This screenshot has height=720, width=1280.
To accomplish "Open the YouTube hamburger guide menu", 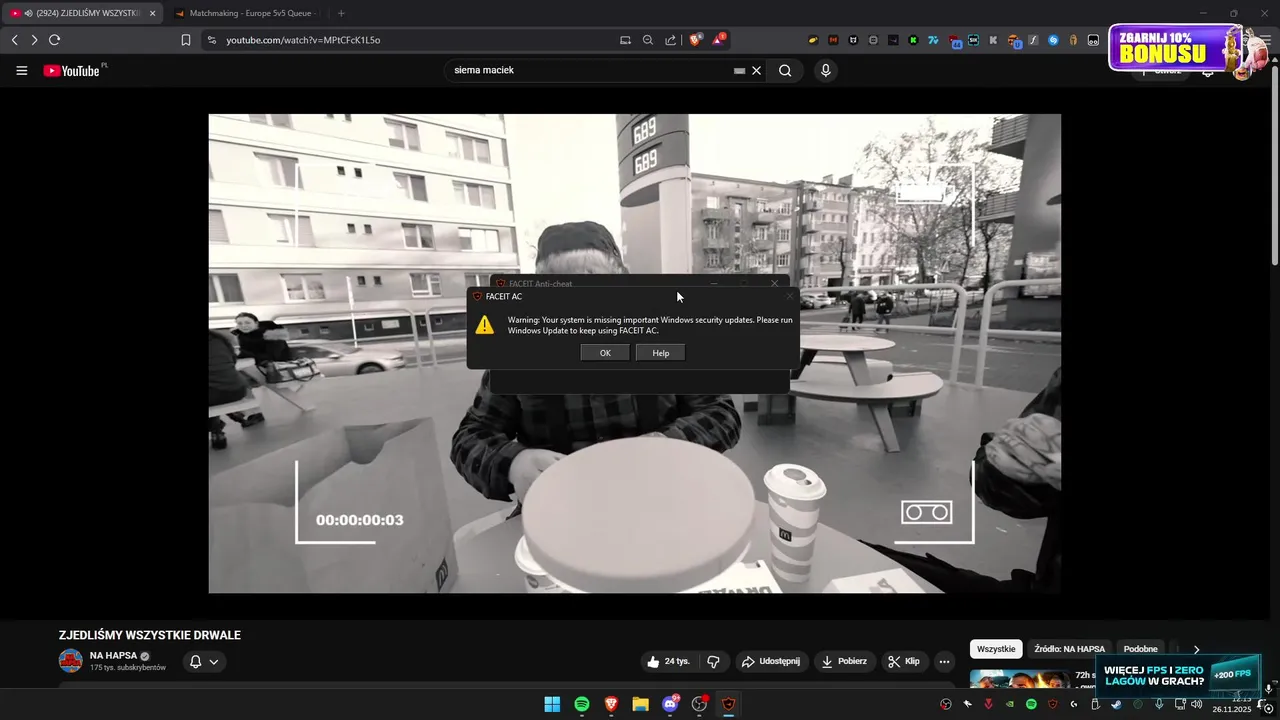I will click(x=21, y=71).
